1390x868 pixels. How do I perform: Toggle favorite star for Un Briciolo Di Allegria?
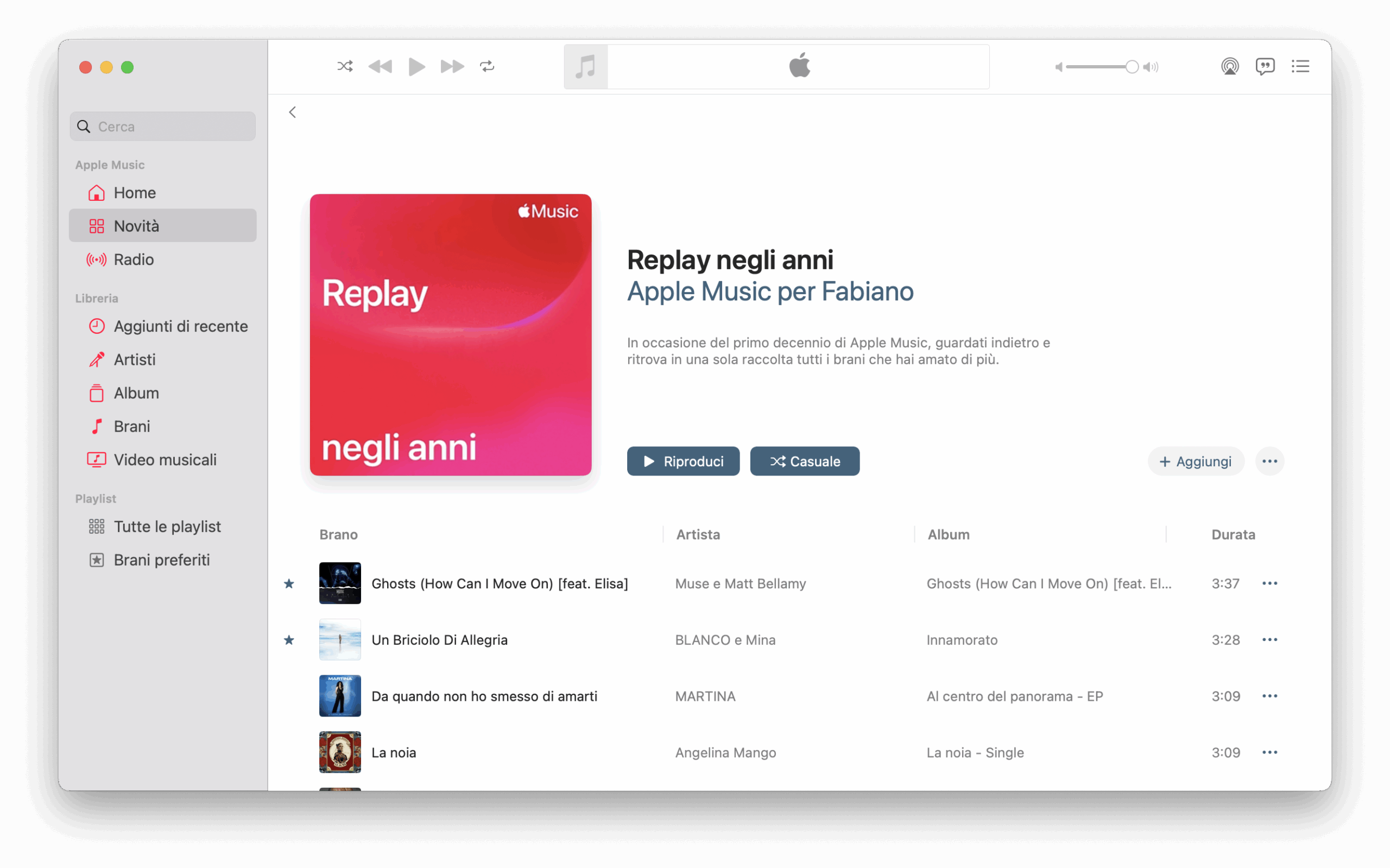click(x=289, y=640)
